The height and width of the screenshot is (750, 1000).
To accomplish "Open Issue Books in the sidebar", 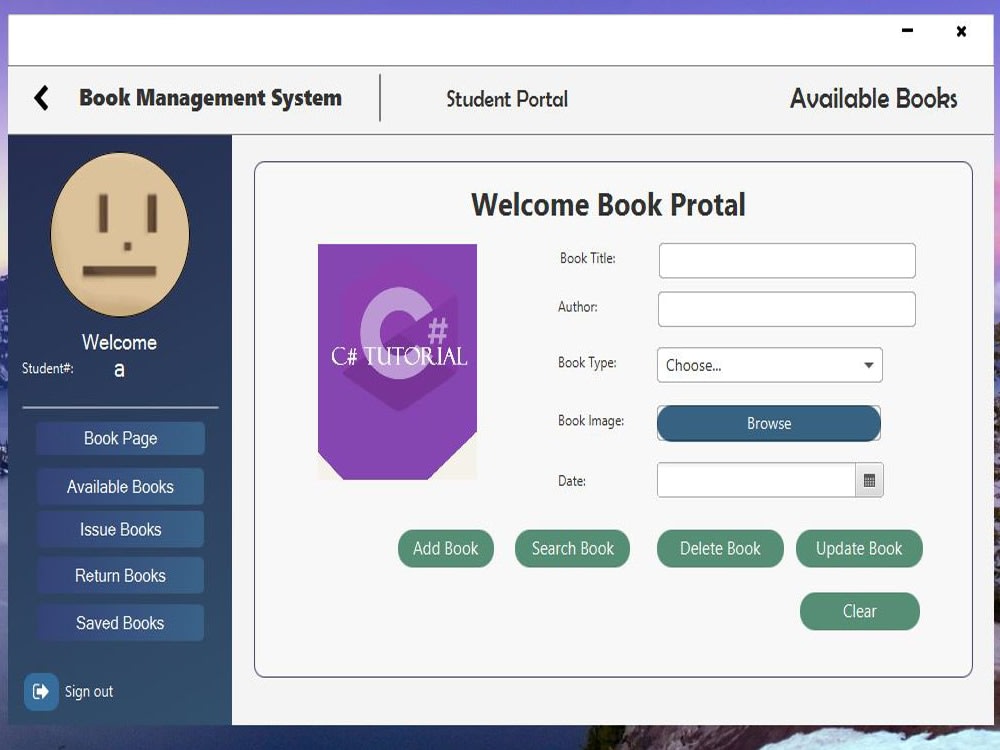I will pyautogui.click(x=120, y=529).
